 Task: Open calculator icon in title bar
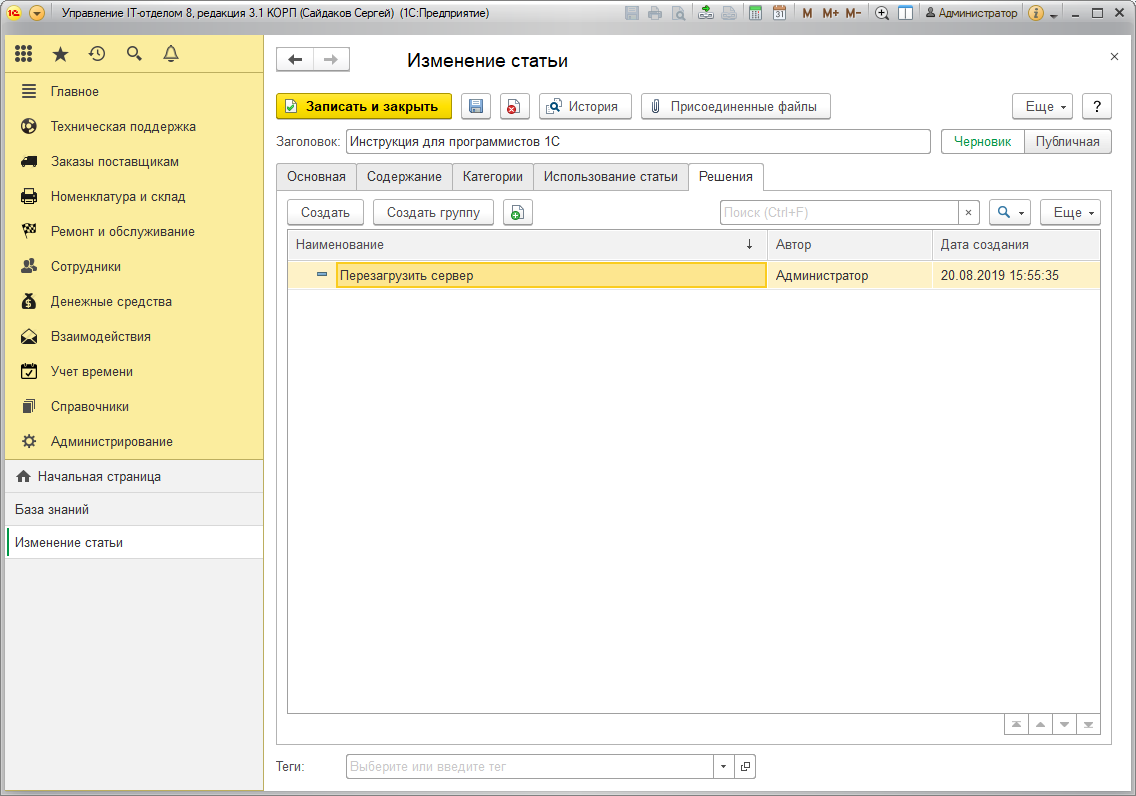(x=755, y=13)
